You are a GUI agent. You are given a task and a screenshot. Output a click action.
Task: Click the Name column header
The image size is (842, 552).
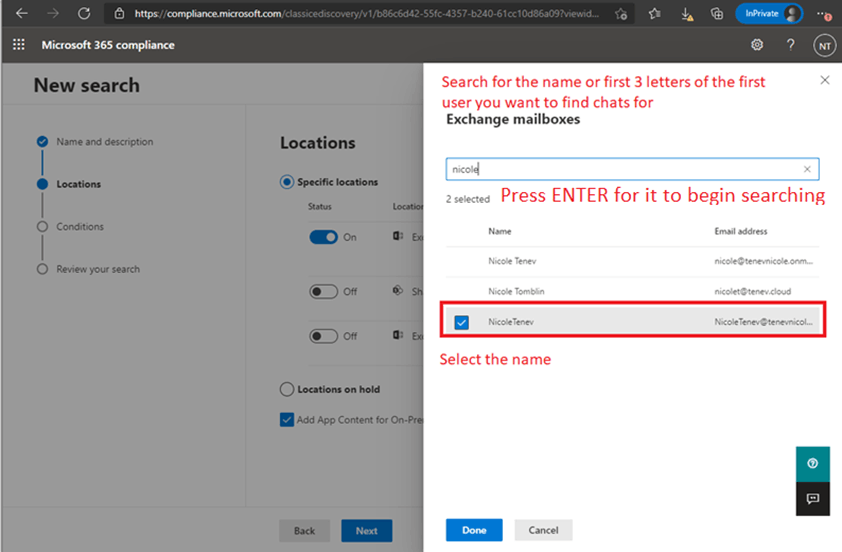(499, 231)
